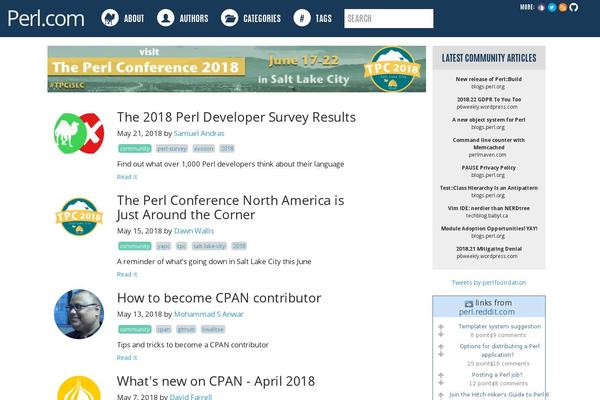Click Read it under CPAN contributor article
This screenshot has width=600, height=400.
(127, 358)
